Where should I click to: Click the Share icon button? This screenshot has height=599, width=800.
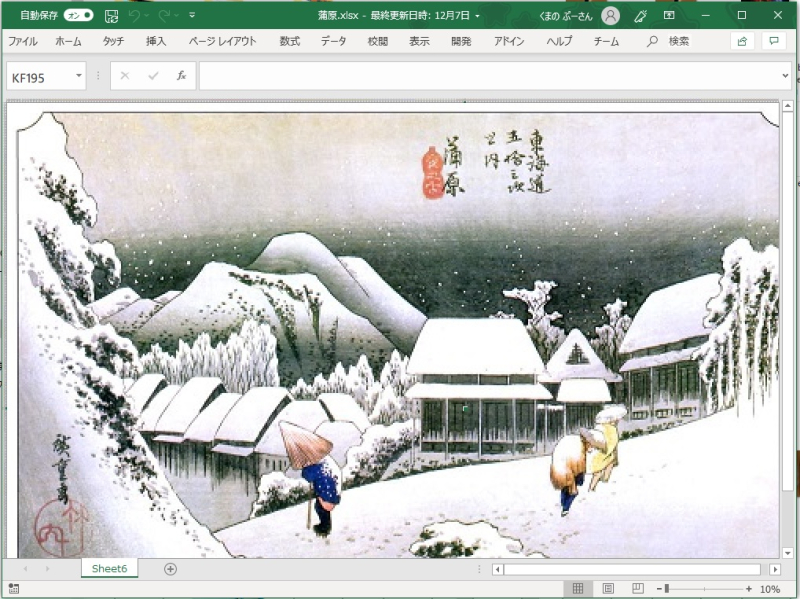(742, 41)
